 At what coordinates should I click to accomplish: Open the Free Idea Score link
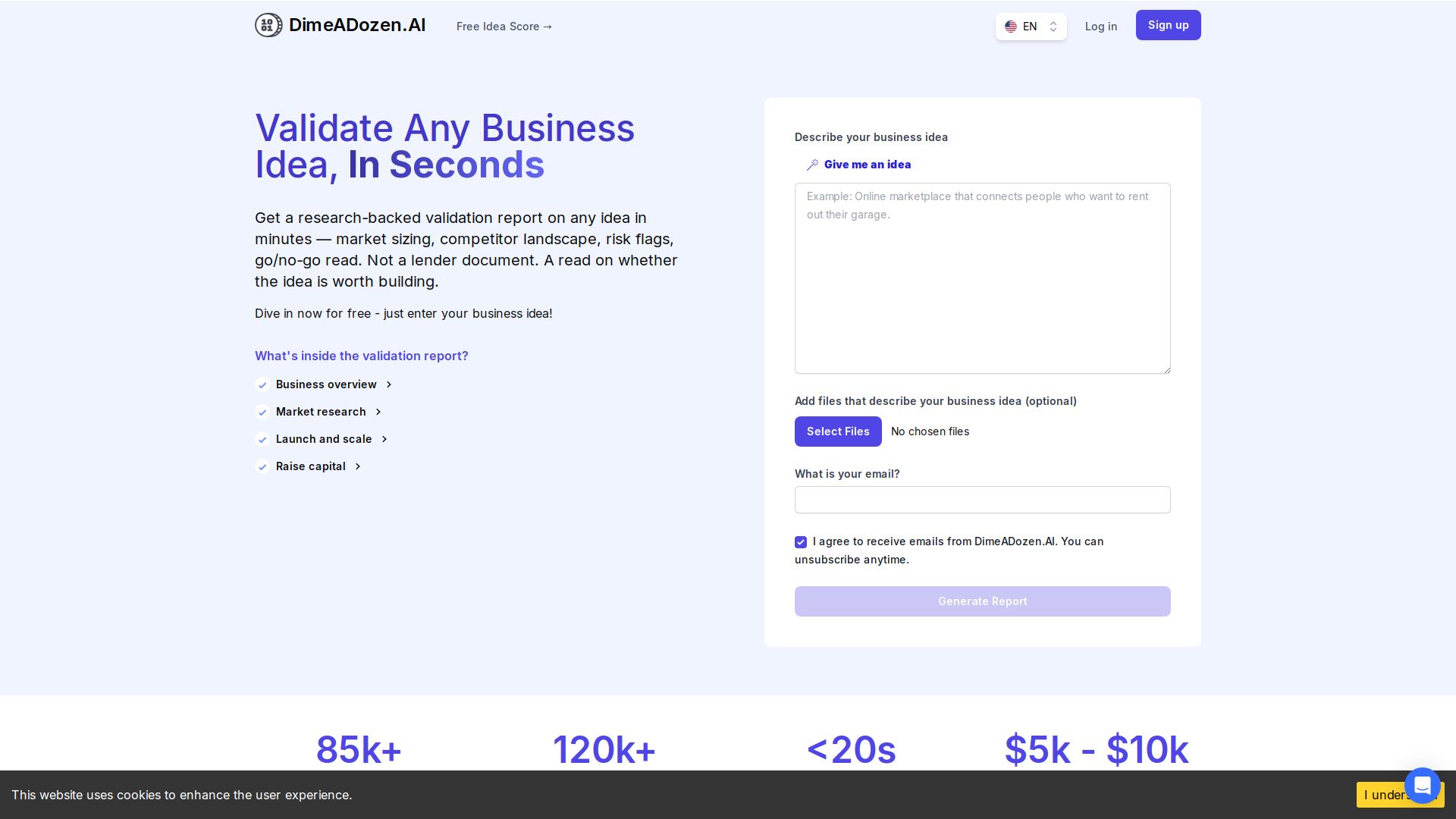[x=504, y=27]
